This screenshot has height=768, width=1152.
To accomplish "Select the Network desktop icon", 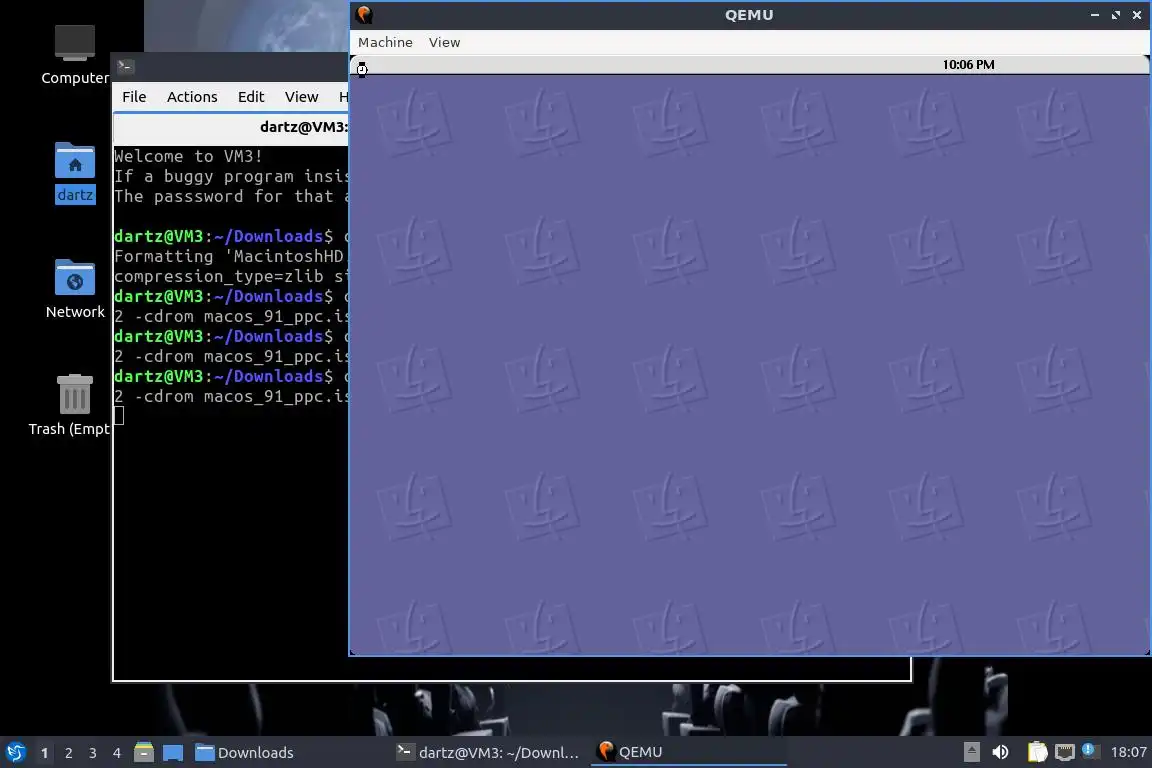I will point(75,289).
